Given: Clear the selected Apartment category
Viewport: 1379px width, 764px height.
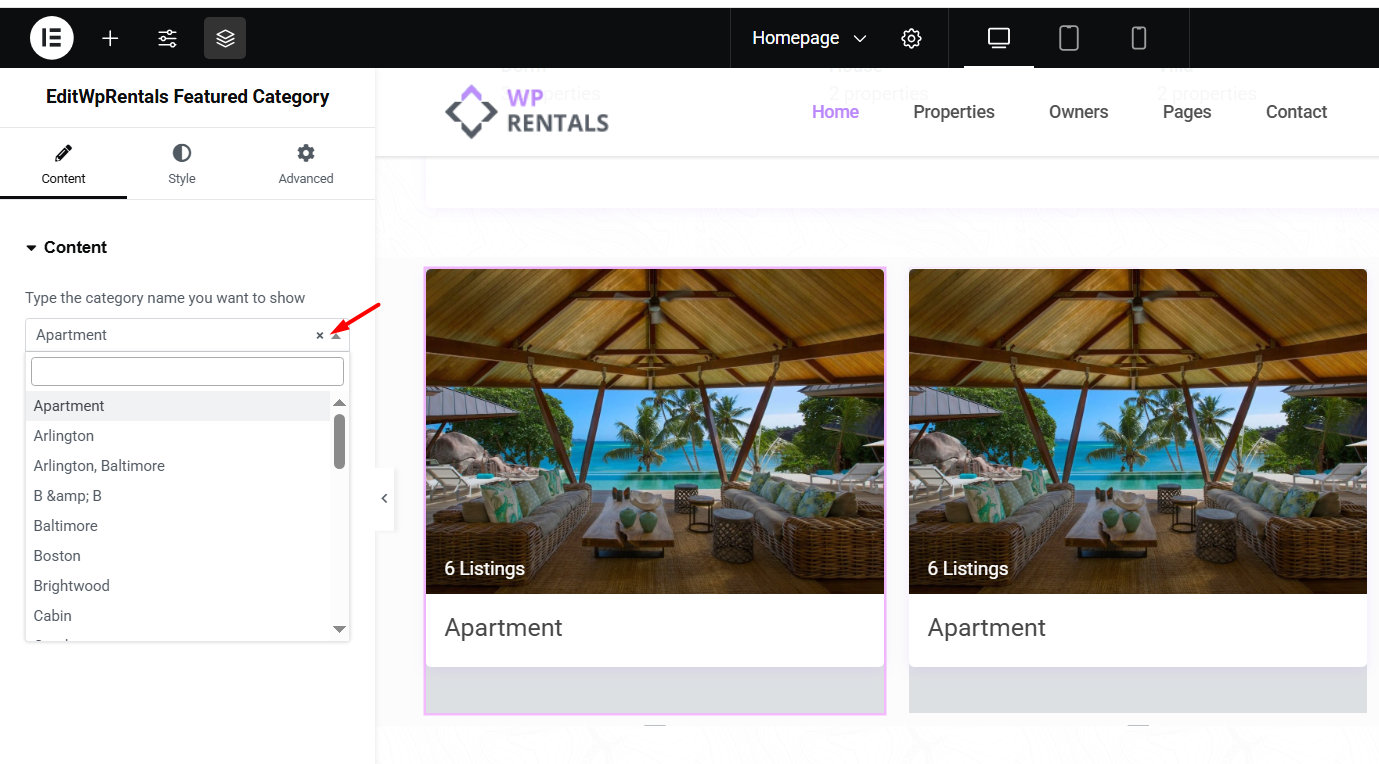Looking at the screenshot, I should point(320,336).
